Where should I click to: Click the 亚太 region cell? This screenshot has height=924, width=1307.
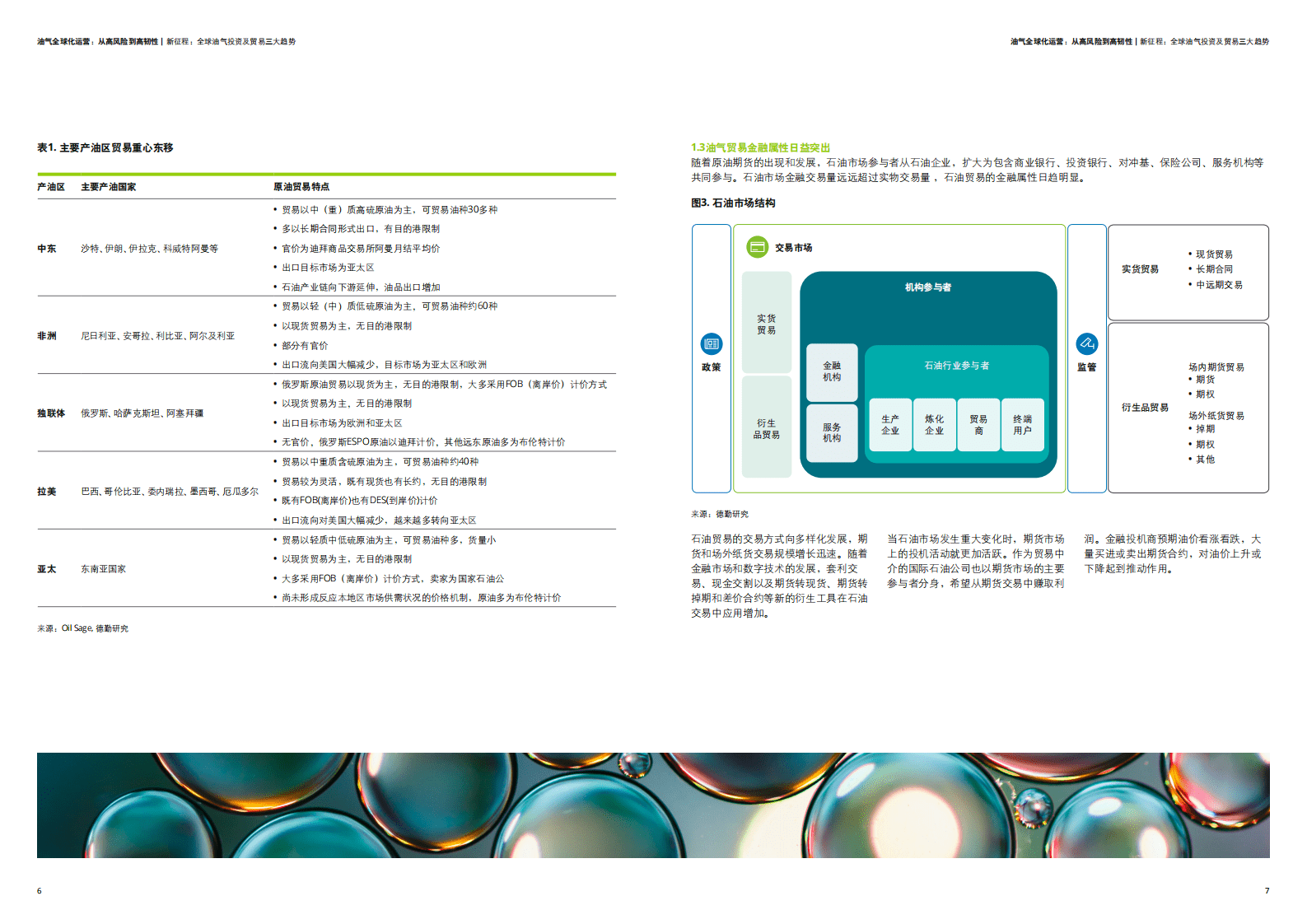tap(47, 569)
